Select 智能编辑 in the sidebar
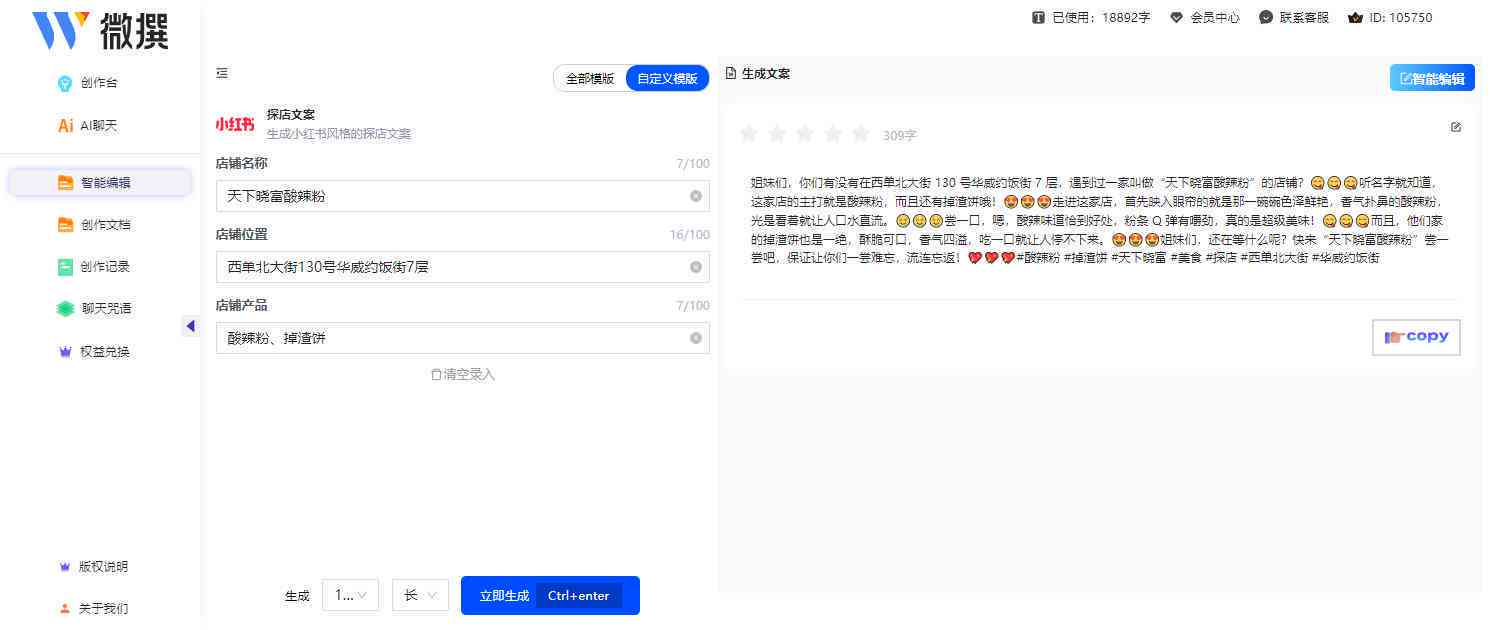1490x630 pixels. point(99,182)
